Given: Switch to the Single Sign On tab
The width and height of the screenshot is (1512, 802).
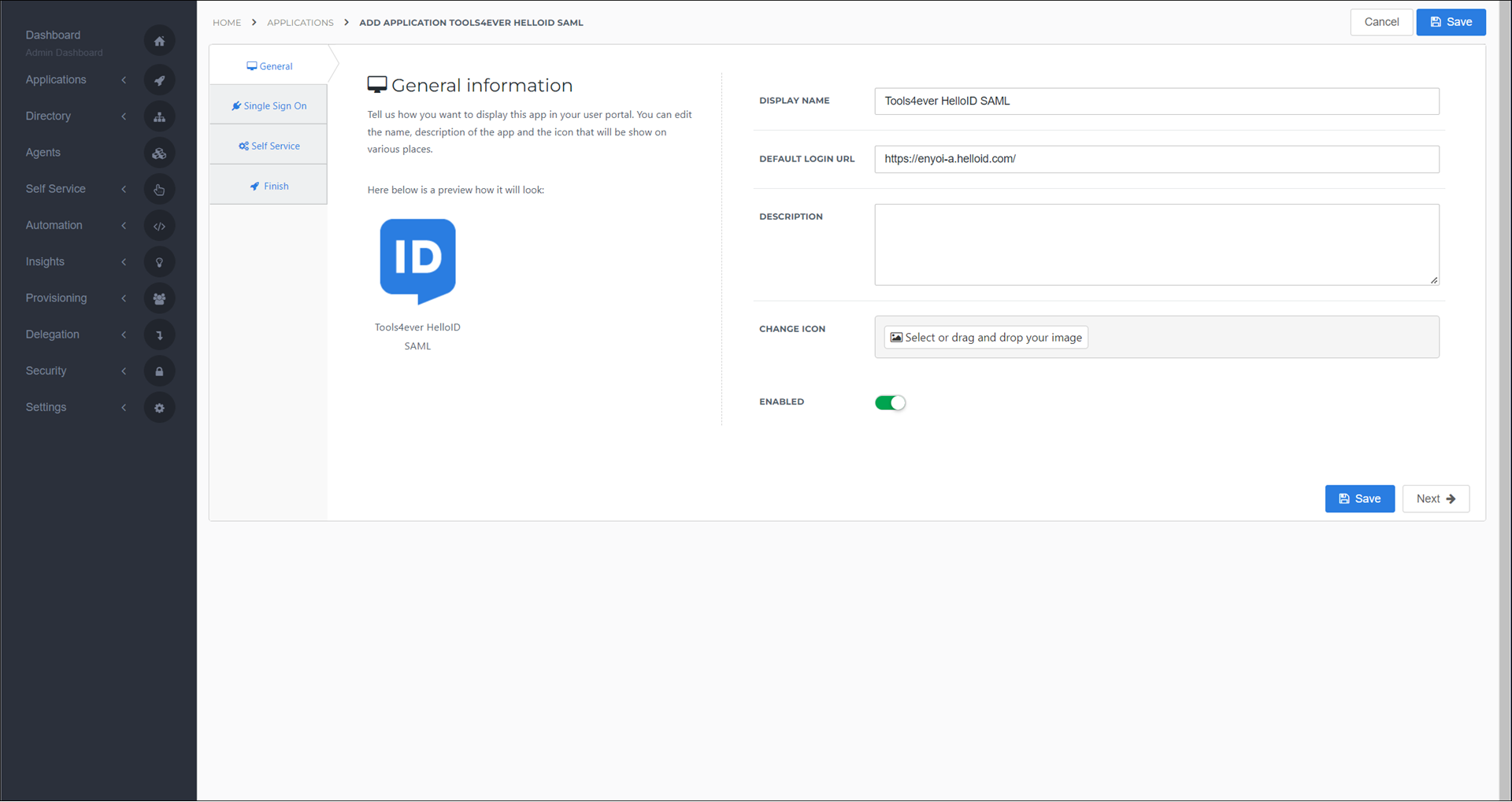Looking at the screenshot, I should pyautogui.click(x=269, y=105).
